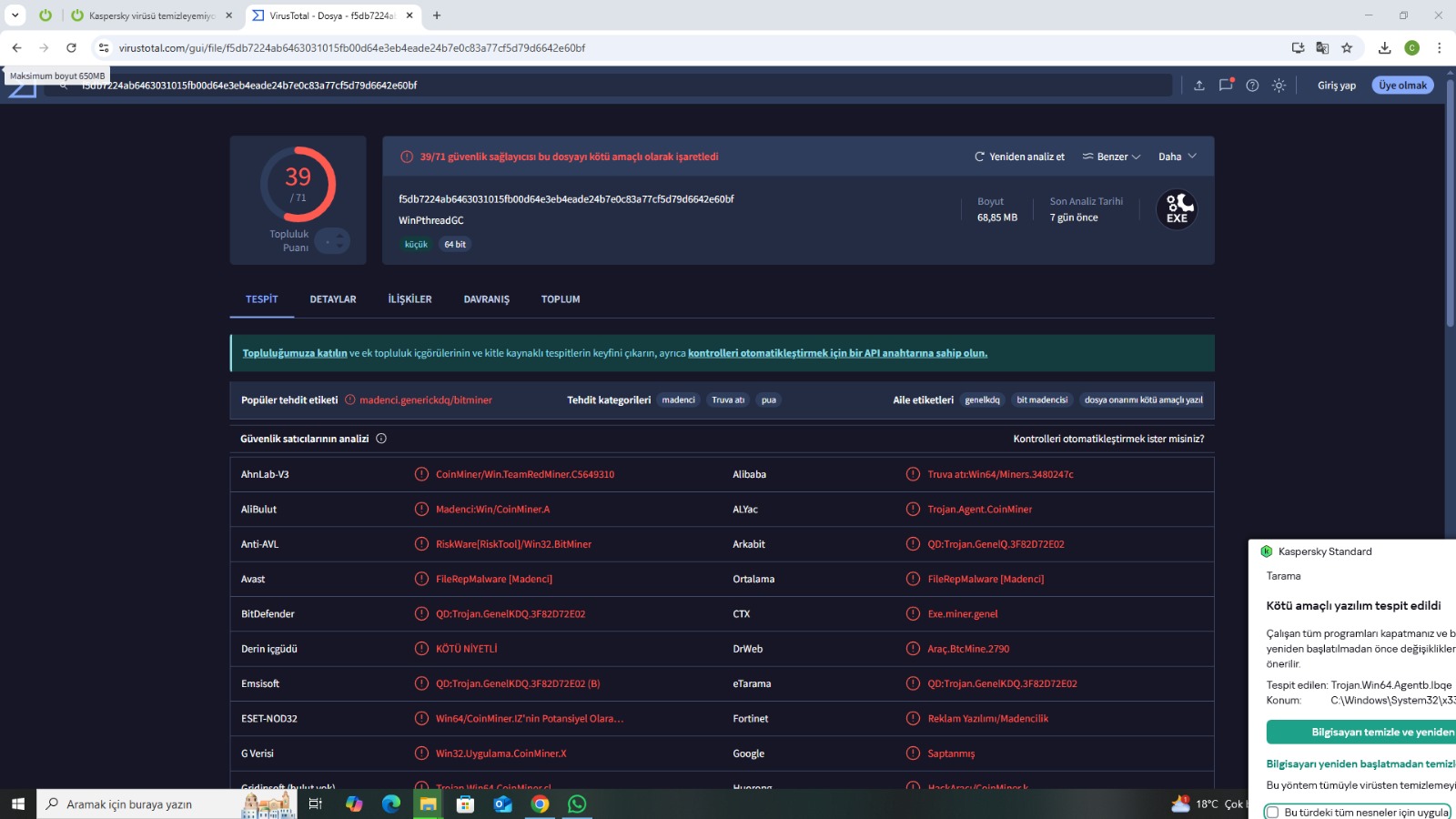Open the VirusTotal help question-mark icon

(1252, 86)
